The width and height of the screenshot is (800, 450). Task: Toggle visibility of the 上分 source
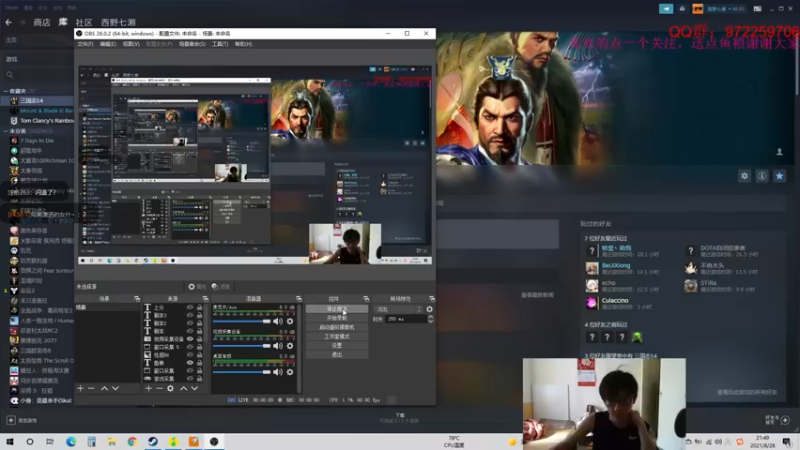coord(190,308)
